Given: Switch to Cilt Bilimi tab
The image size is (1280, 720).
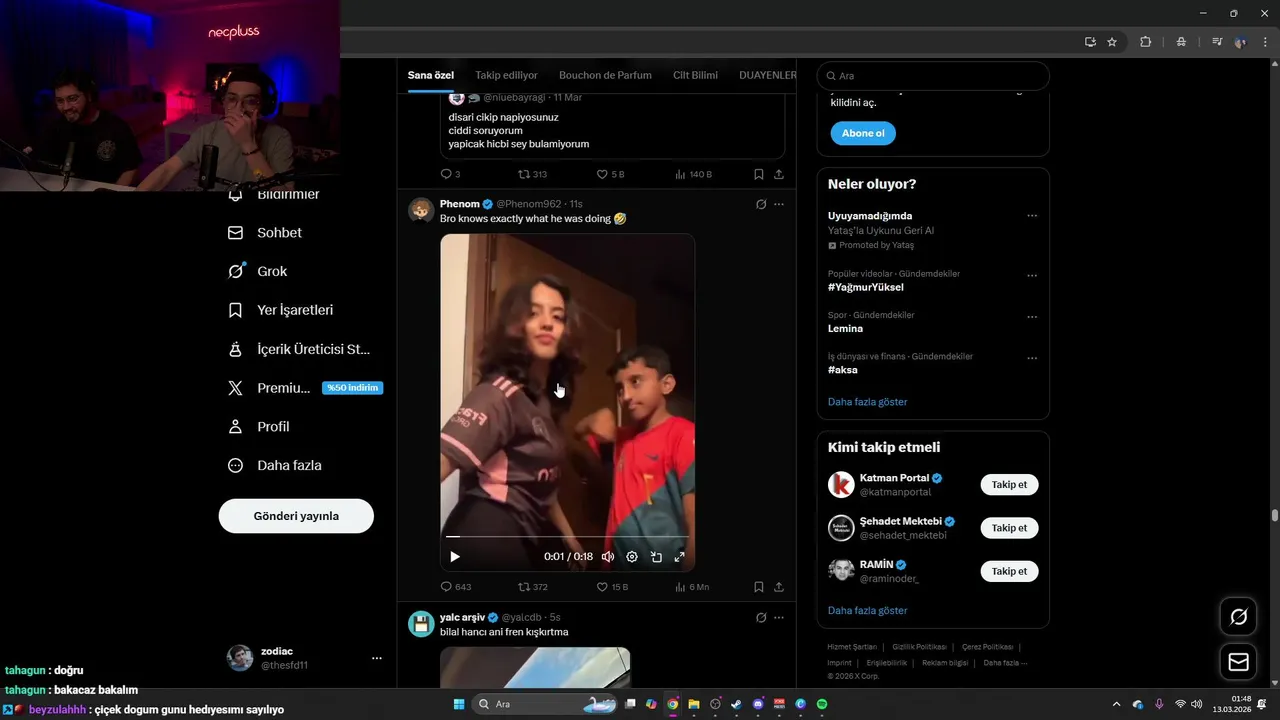Looking at the screenshot, I should (x=695, y=75).
